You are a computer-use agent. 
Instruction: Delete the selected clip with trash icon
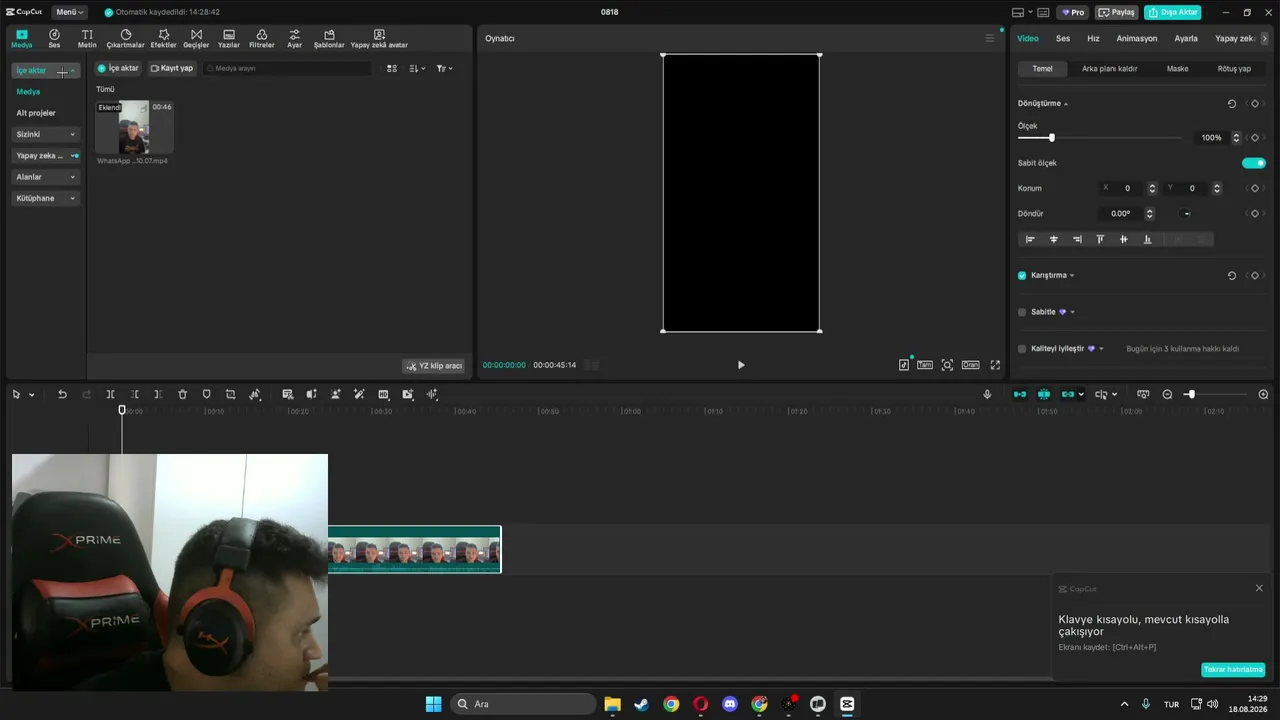point(182,395)
